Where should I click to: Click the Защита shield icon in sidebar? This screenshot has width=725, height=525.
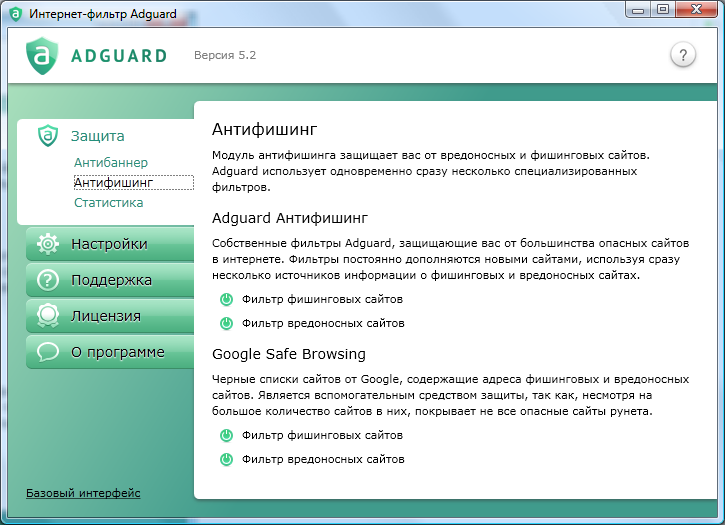point(48,136)
